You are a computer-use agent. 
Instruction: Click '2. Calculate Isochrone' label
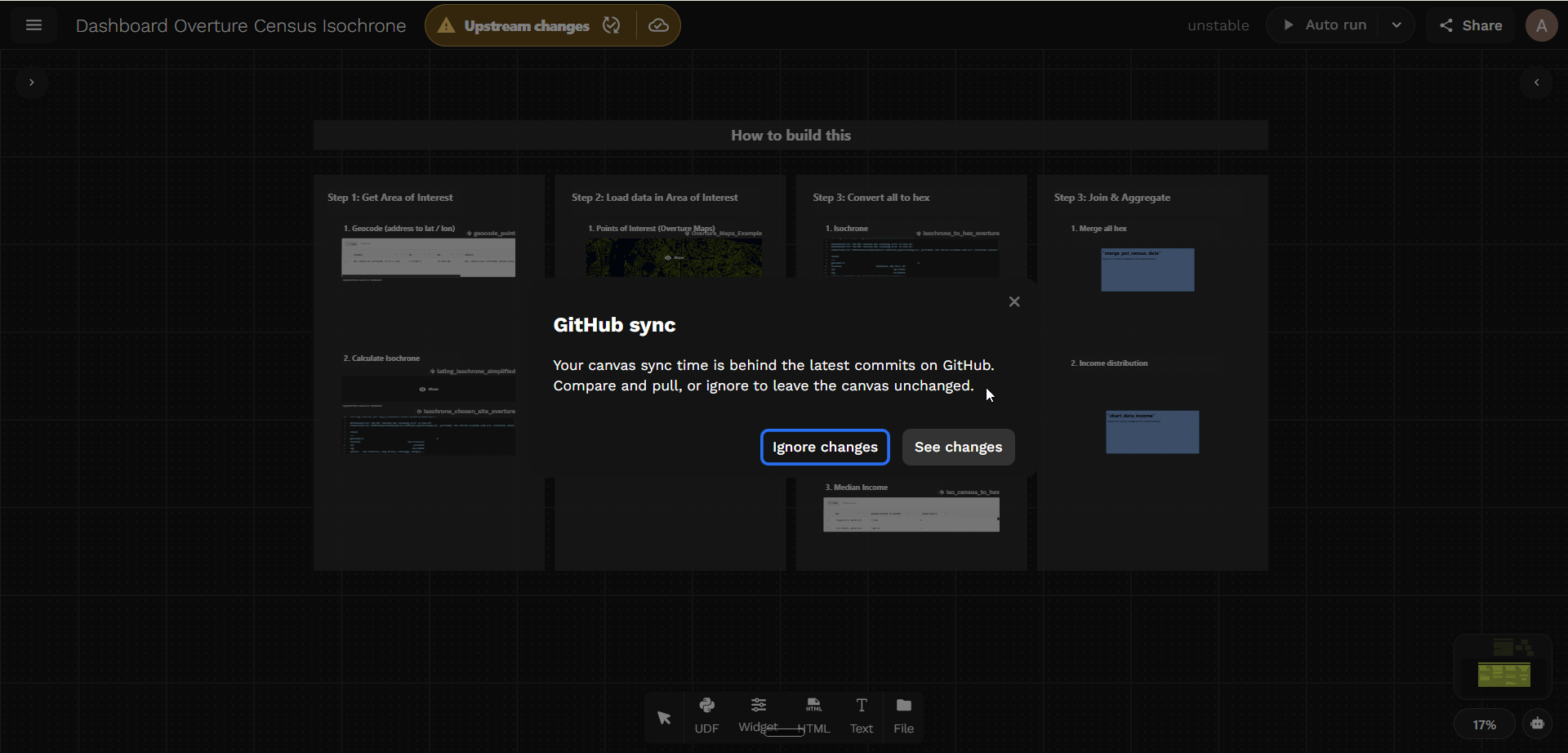coord(381,359)
